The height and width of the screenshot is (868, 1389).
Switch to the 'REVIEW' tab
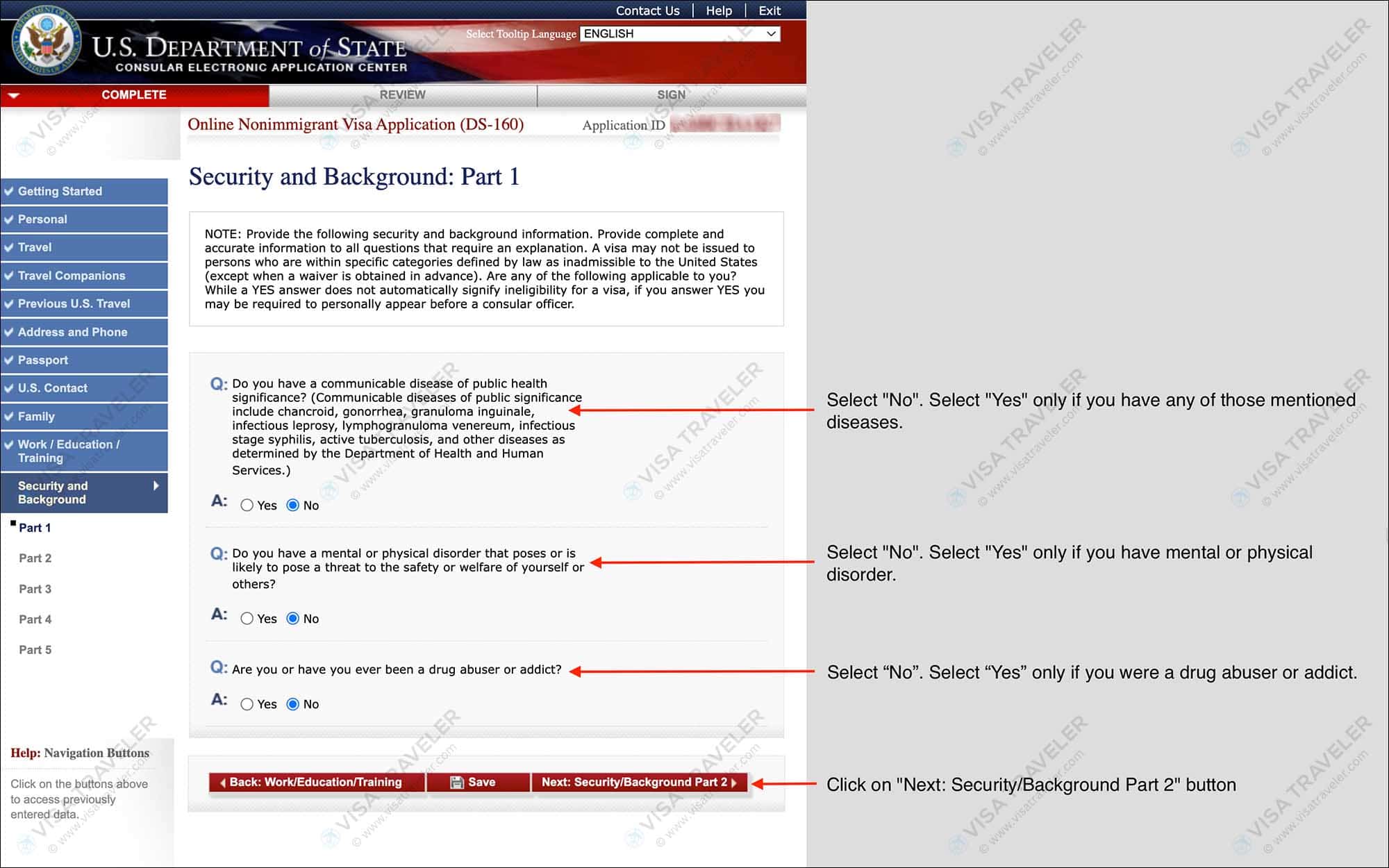[x=400, y=94]
